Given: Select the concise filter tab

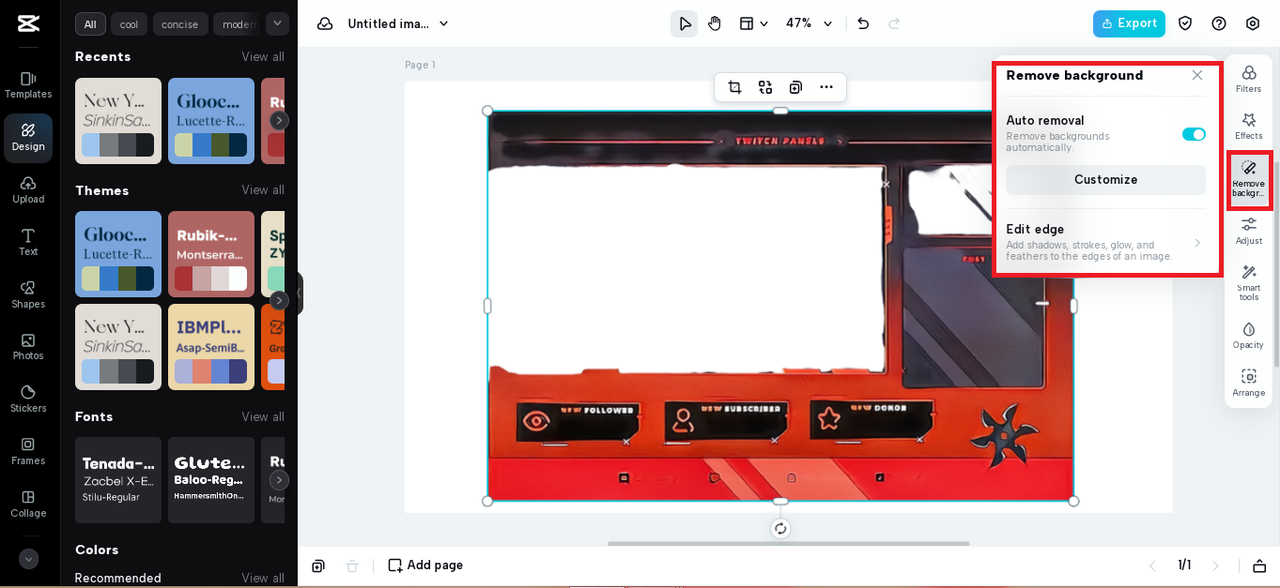Looking at the screenshot, I should [x=181, y=24].
